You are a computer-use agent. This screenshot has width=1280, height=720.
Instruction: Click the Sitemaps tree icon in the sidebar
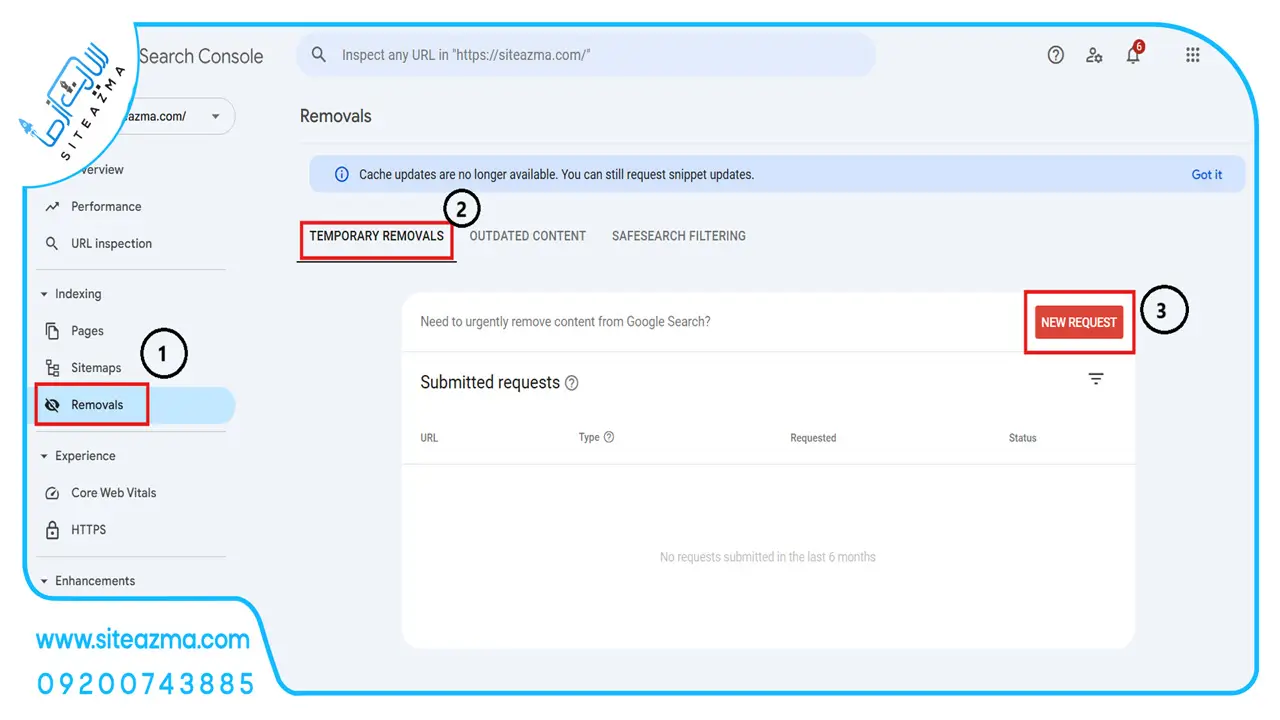click(53, 368)
